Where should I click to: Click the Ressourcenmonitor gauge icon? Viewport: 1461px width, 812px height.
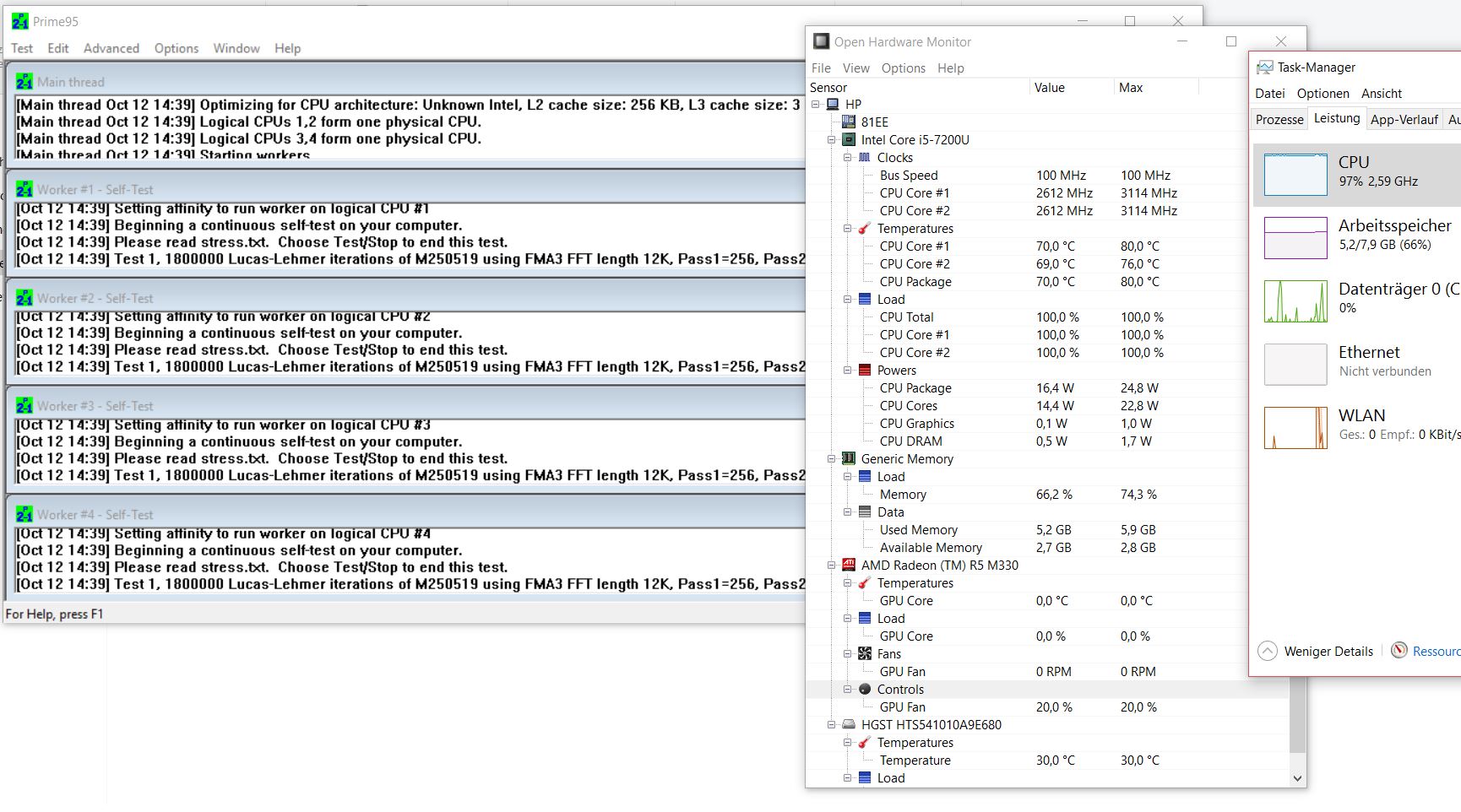(1399, 651)
